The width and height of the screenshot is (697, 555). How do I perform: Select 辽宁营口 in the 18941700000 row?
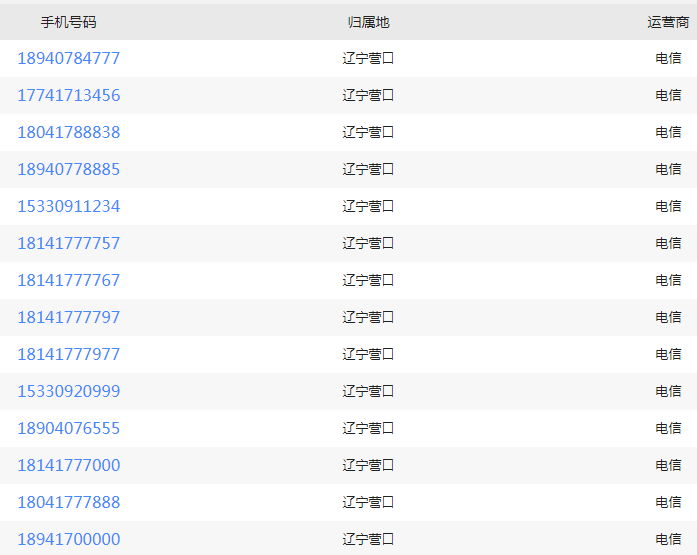pos(368,539)
